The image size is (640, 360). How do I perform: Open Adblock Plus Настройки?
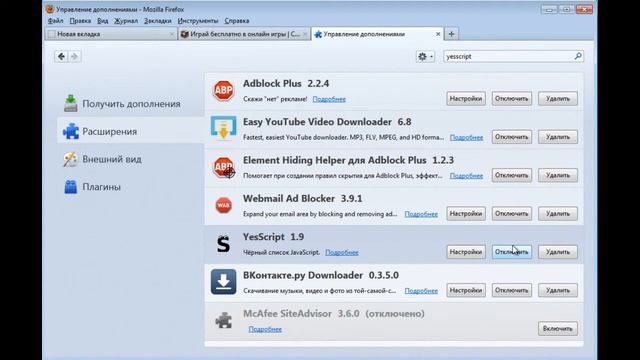point(466,98)
